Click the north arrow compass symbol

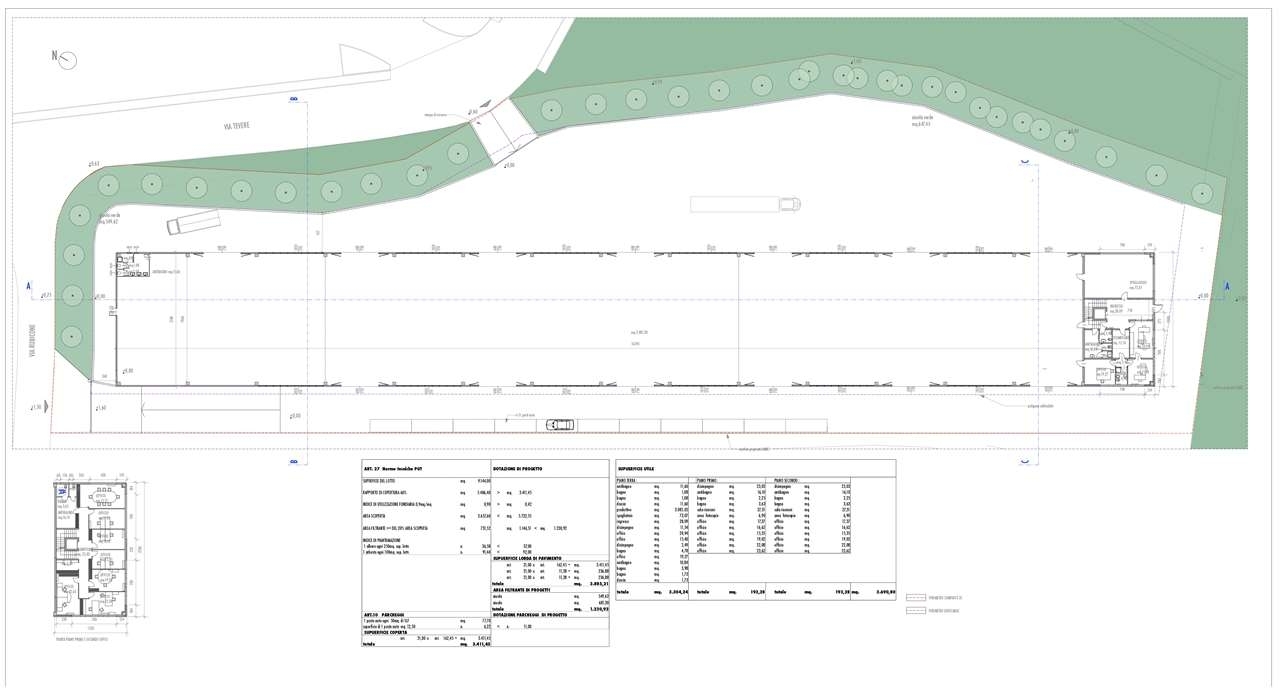68,59
